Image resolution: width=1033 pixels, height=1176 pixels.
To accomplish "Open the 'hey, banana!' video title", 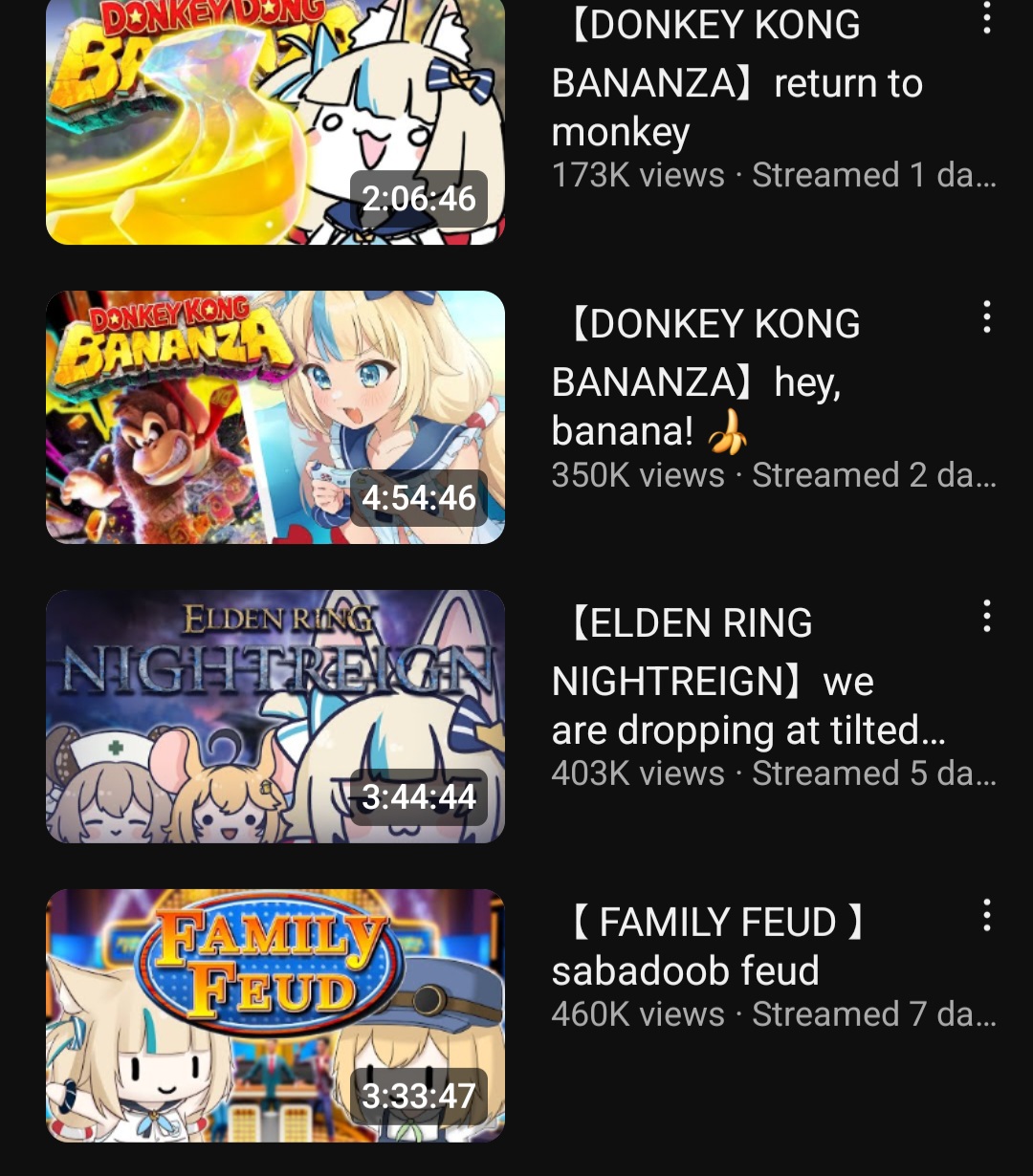I will click(x=706, y=378).
